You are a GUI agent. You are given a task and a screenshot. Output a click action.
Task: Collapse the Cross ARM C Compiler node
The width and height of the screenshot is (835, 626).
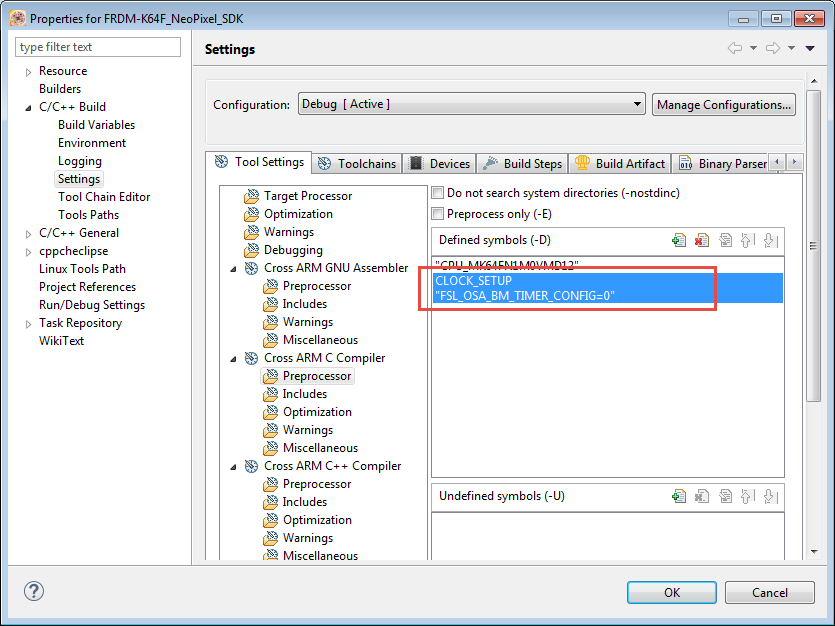[234, 358]
